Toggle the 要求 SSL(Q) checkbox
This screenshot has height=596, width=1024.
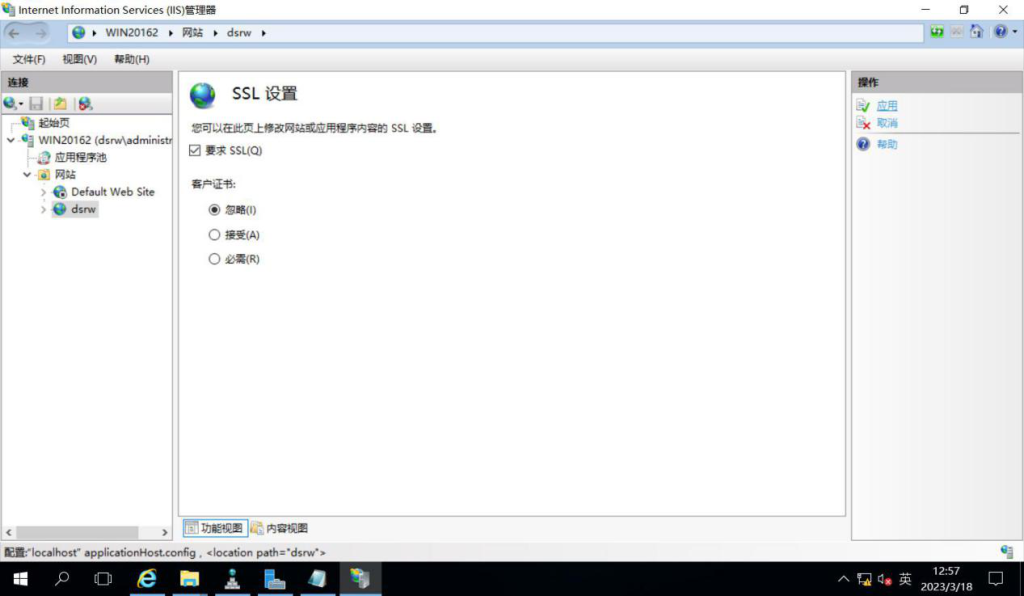(195, 151)
